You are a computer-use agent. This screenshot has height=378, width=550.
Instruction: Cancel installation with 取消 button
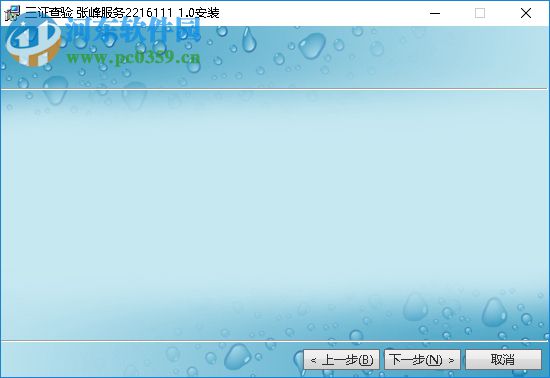(503, 359)
